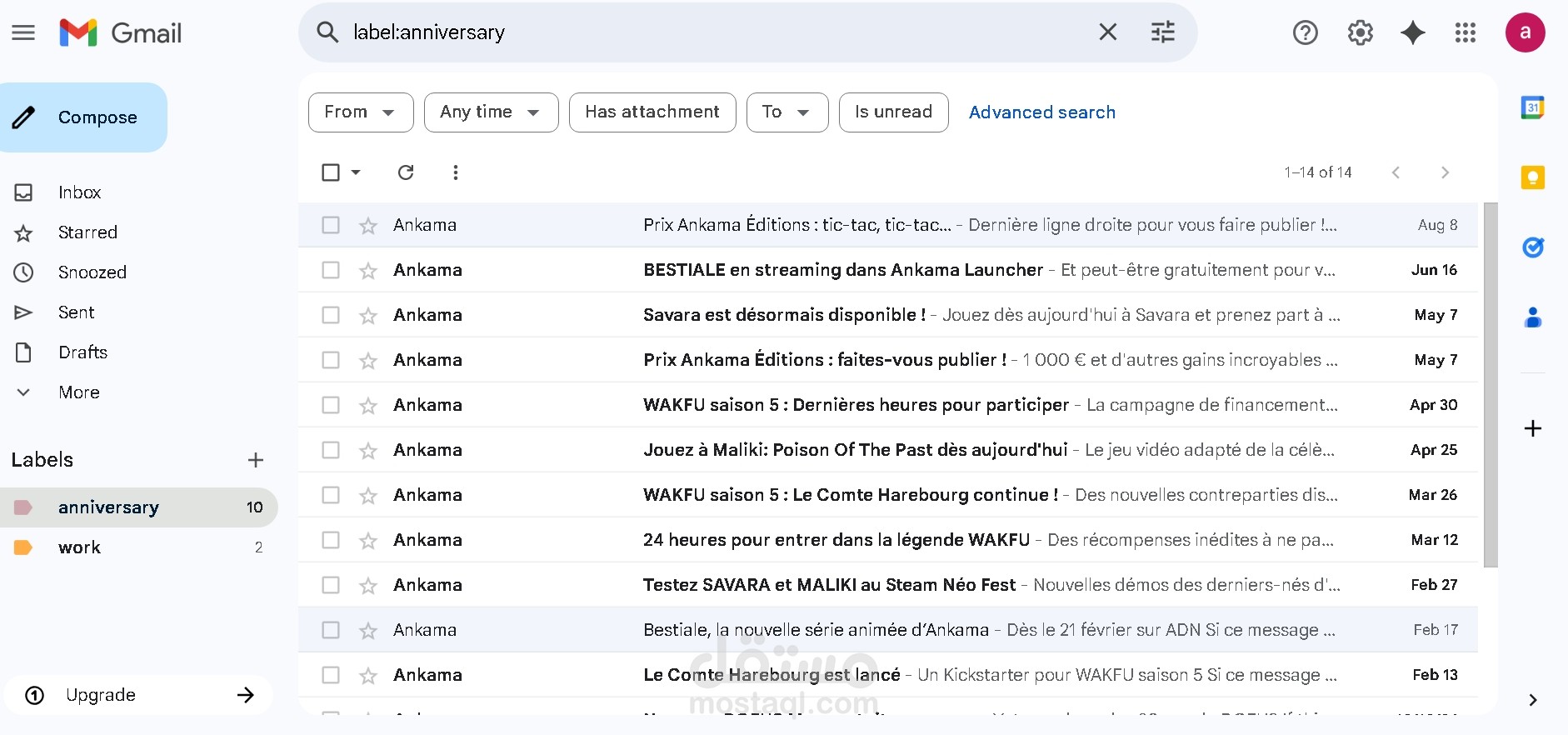Screen dimensions: 1568x735
Task: Show search options sliders icon
Action: (1163, 32)
